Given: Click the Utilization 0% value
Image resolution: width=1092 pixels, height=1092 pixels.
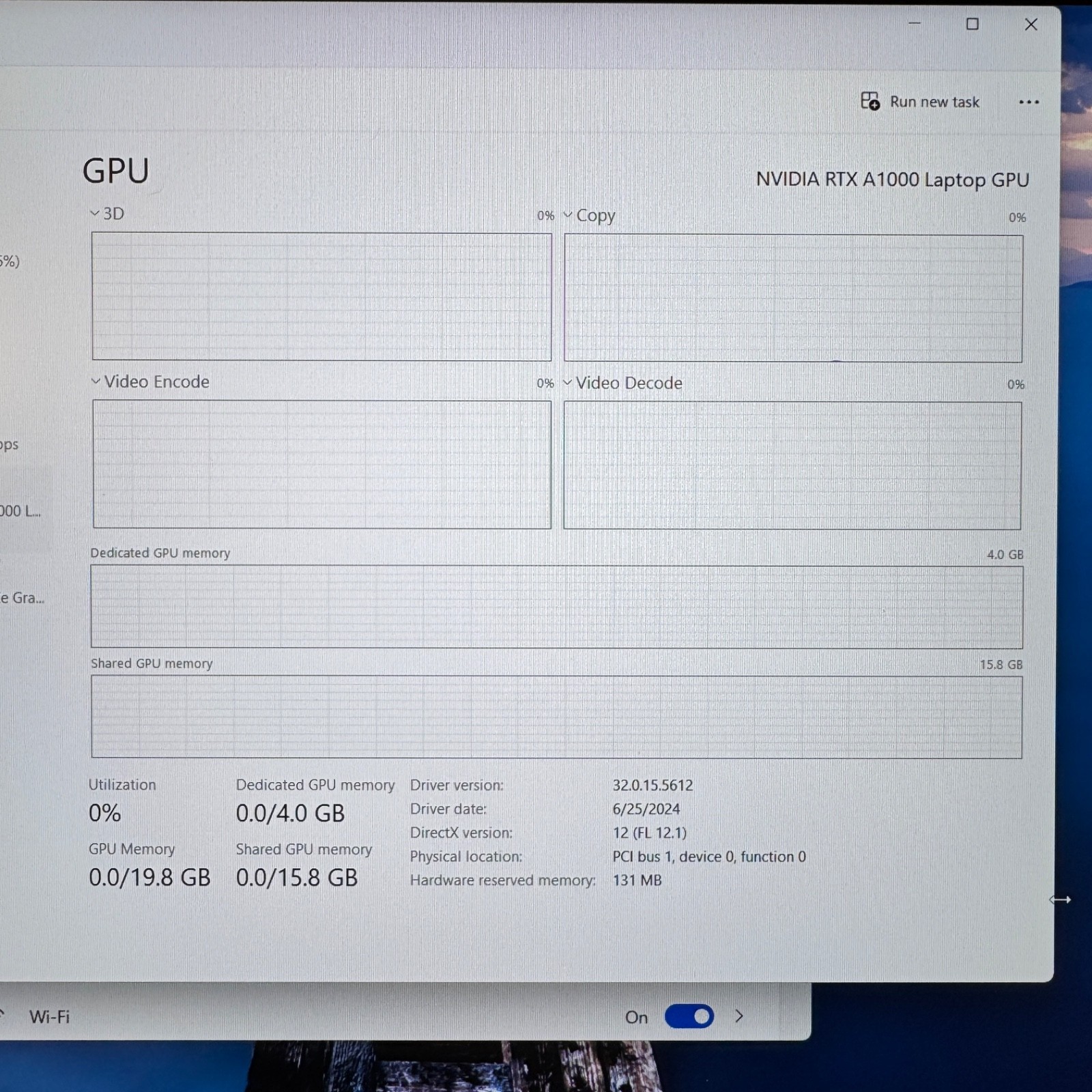Looking at the screenshot, I should click(x=104, y=813).
